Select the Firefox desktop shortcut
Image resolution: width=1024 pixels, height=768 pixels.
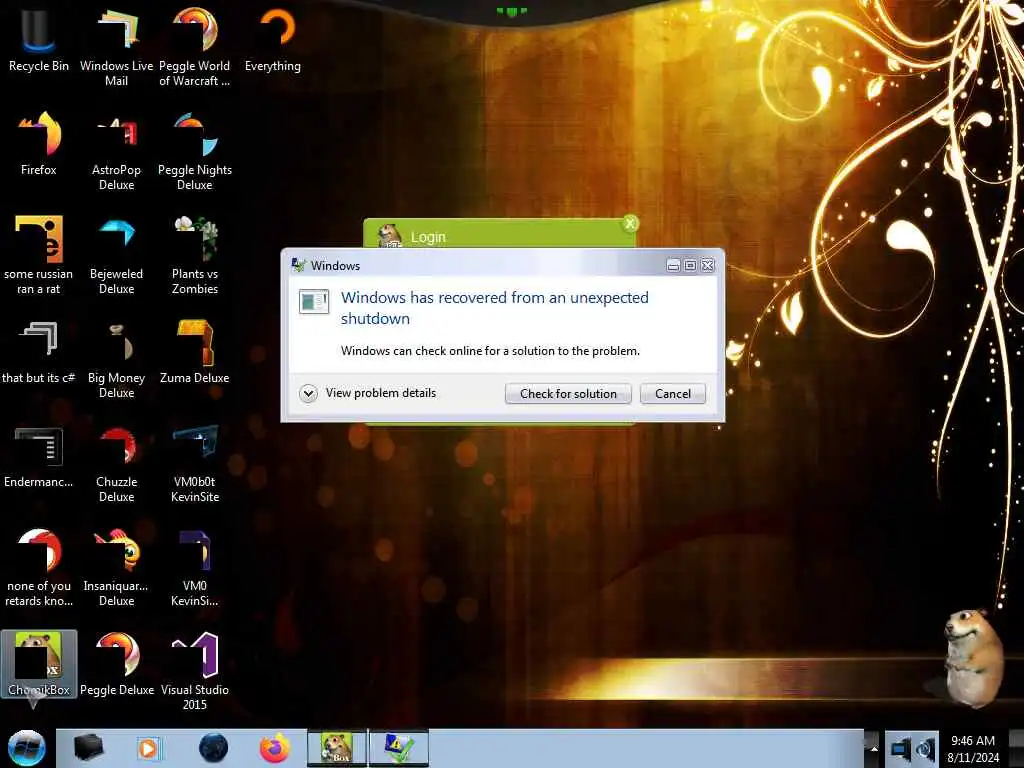pyautogui.click(x=39, y=144)
